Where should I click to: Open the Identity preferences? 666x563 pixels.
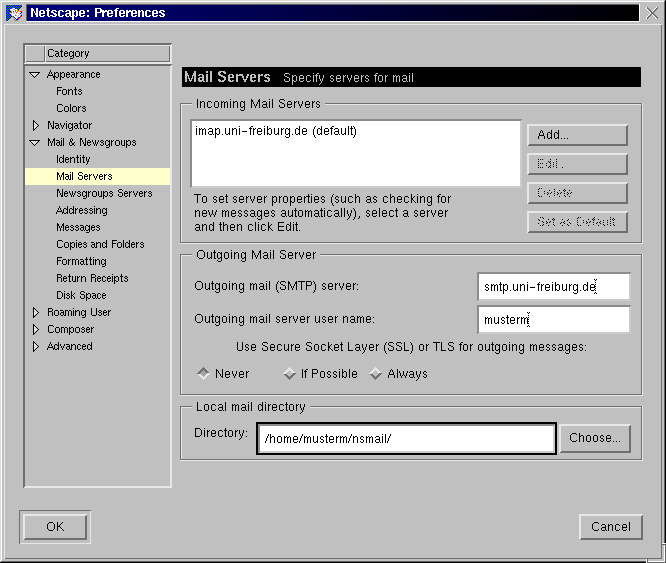click(x=73, y=159)
